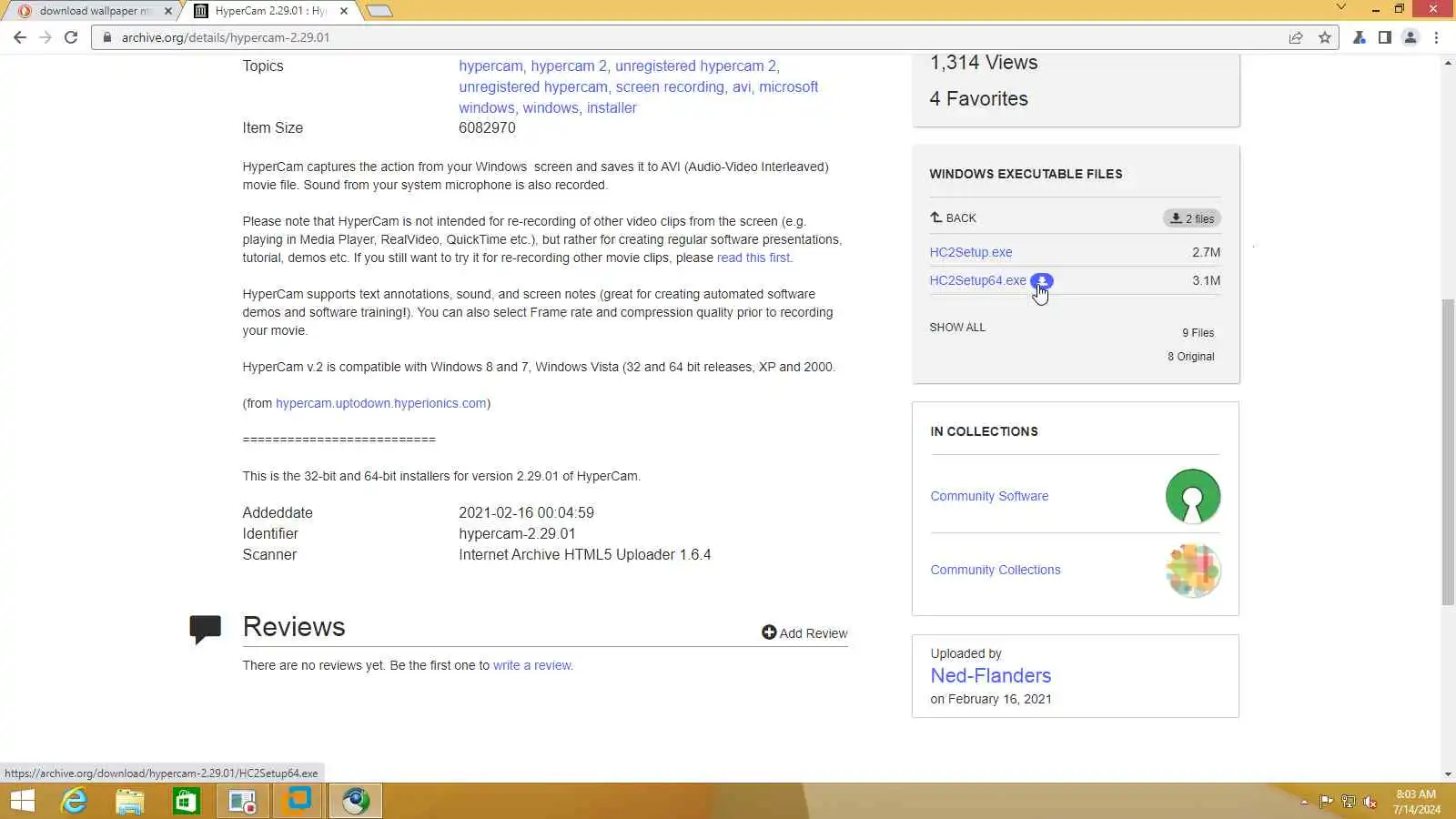Close the download wallpaper tab
The image size is (1456, 819).
[x=167, y=11]
